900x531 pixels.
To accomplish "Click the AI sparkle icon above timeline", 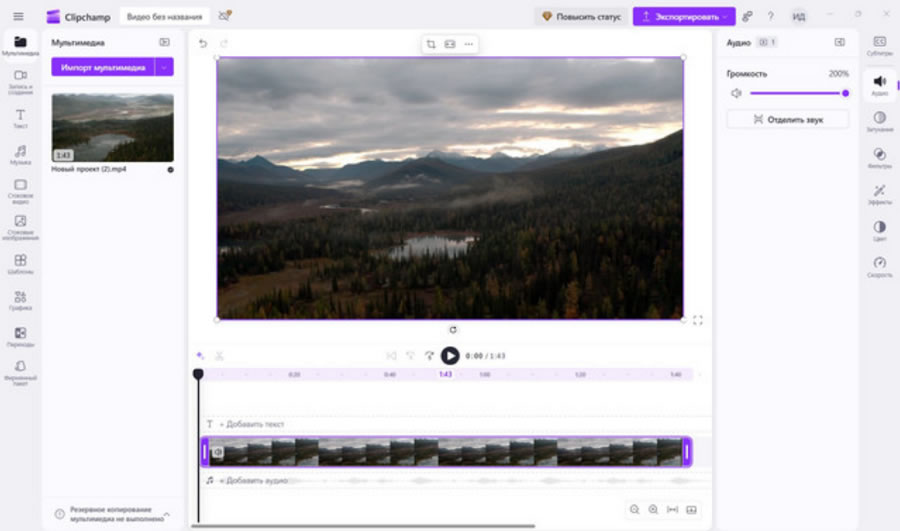I will click(x=200, y=356).
